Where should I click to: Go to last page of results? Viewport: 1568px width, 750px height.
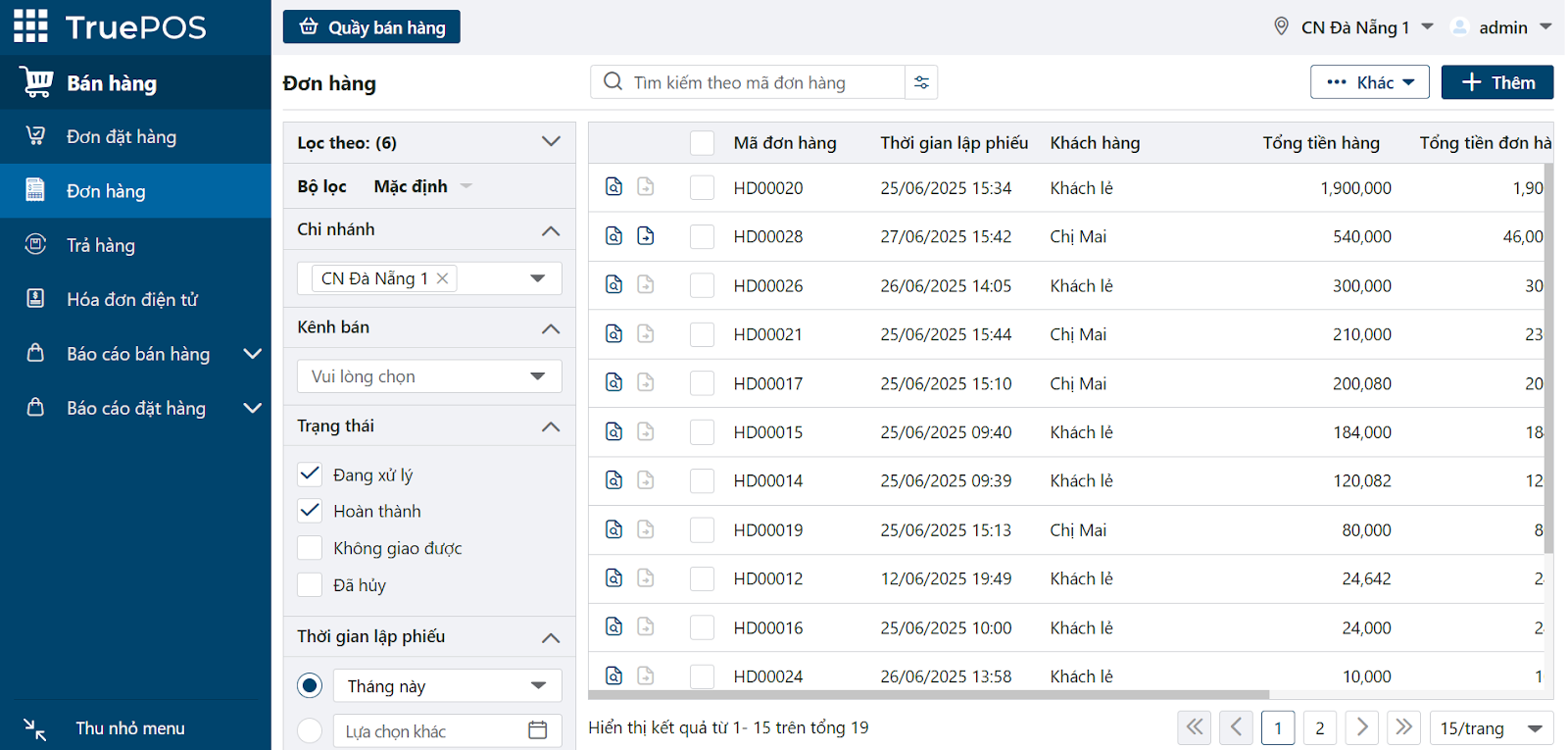point(1403,727)
